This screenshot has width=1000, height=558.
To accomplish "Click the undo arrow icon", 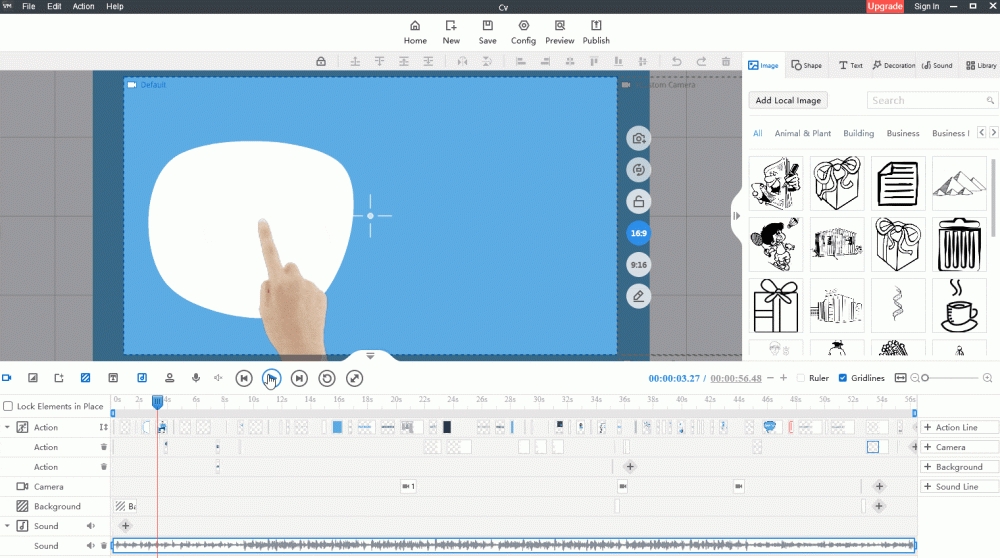I will [x=676, y=61].
